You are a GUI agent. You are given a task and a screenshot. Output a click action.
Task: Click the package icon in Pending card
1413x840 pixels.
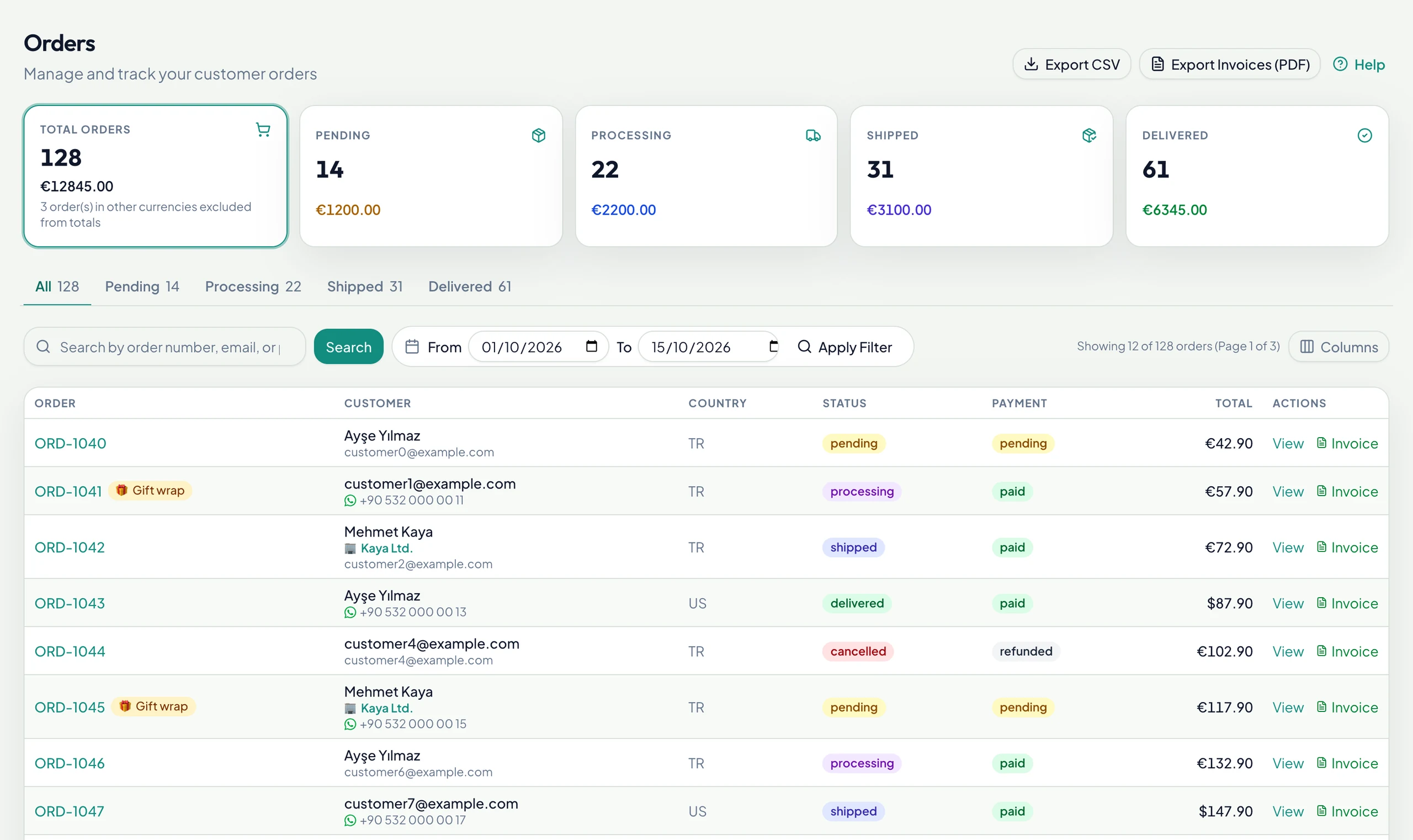(538, 135)
